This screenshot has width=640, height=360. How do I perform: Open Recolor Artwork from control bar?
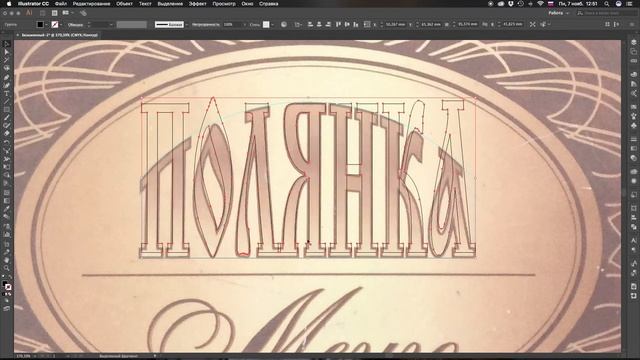click(284, 24)
